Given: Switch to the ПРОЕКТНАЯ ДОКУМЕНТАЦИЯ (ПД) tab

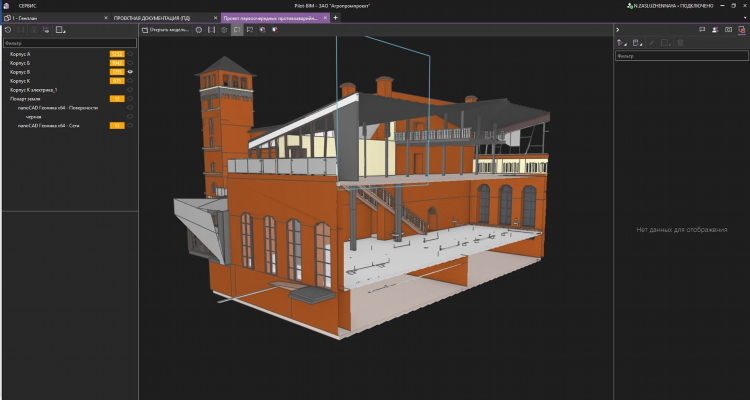Looking at the screenshot, I should (x=165, y=18).
